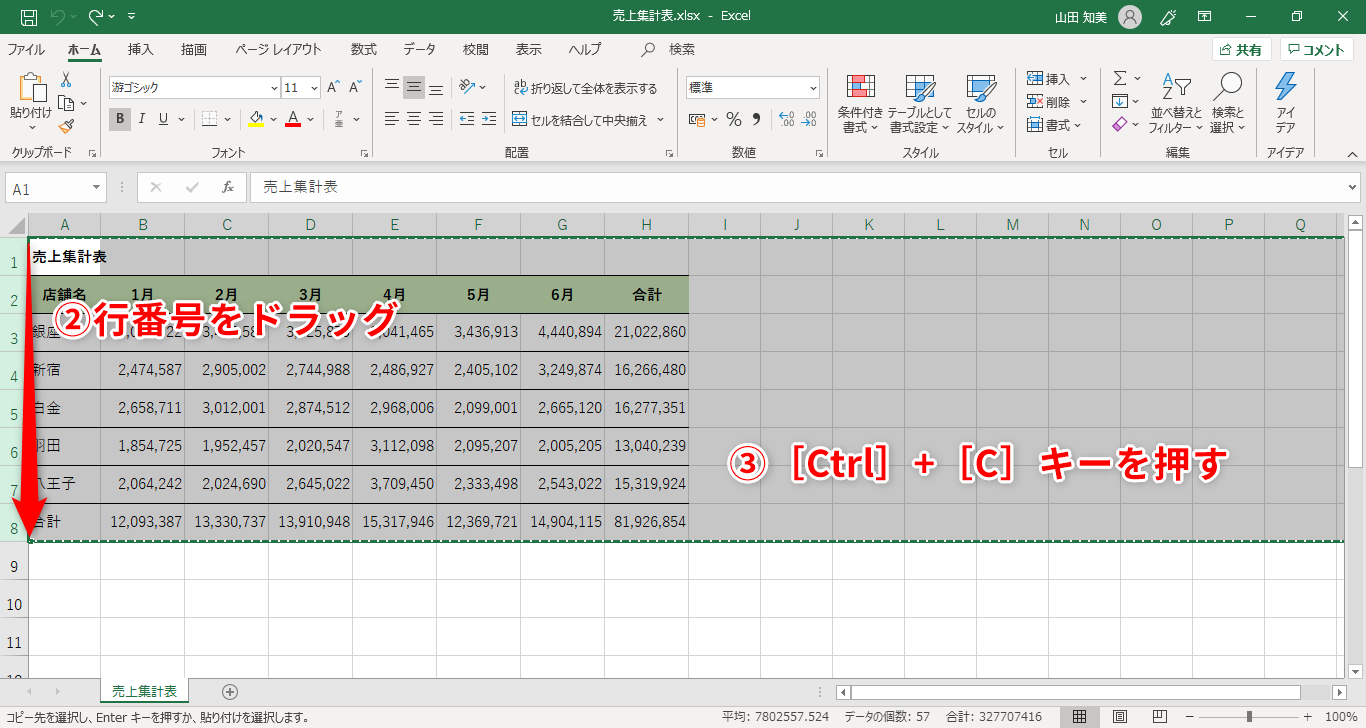
Task: Open the font size 11 dropdown
Action: (314, 88)
